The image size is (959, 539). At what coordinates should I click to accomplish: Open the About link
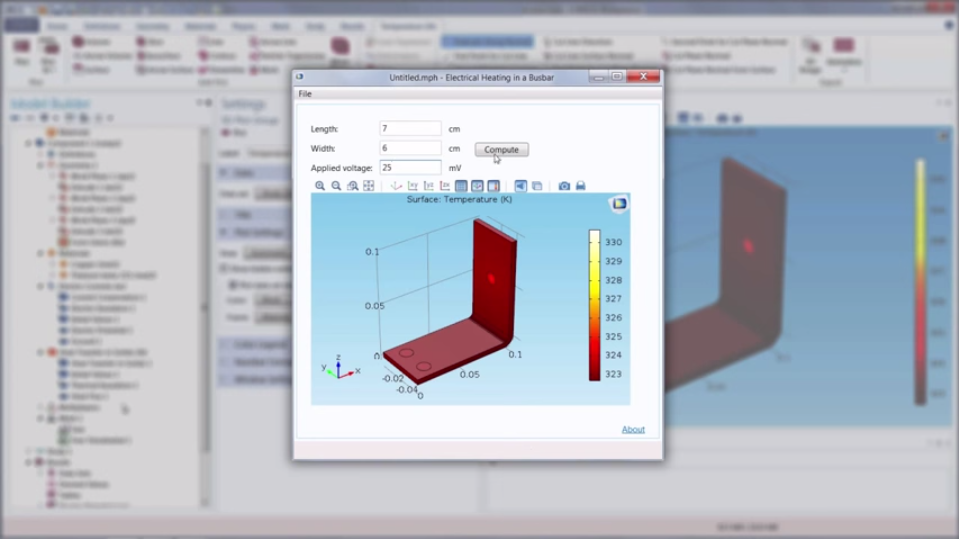(633, 430)
